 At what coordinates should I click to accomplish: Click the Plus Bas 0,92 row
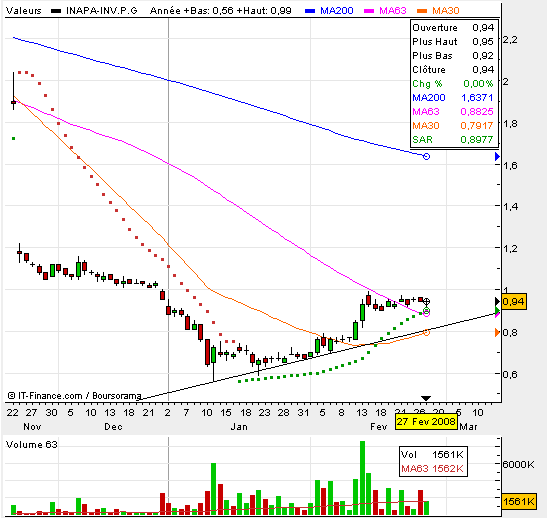point(453,55)
